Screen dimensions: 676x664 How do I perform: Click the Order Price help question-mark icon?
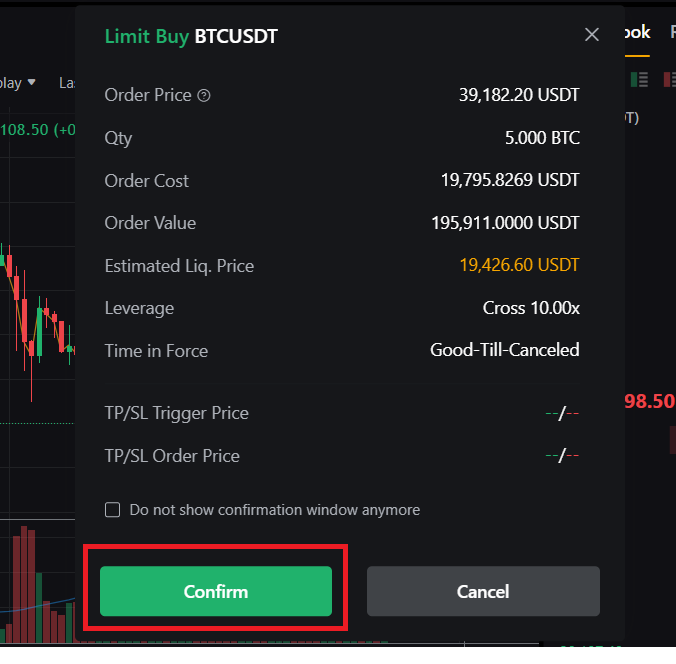point(203,95)
